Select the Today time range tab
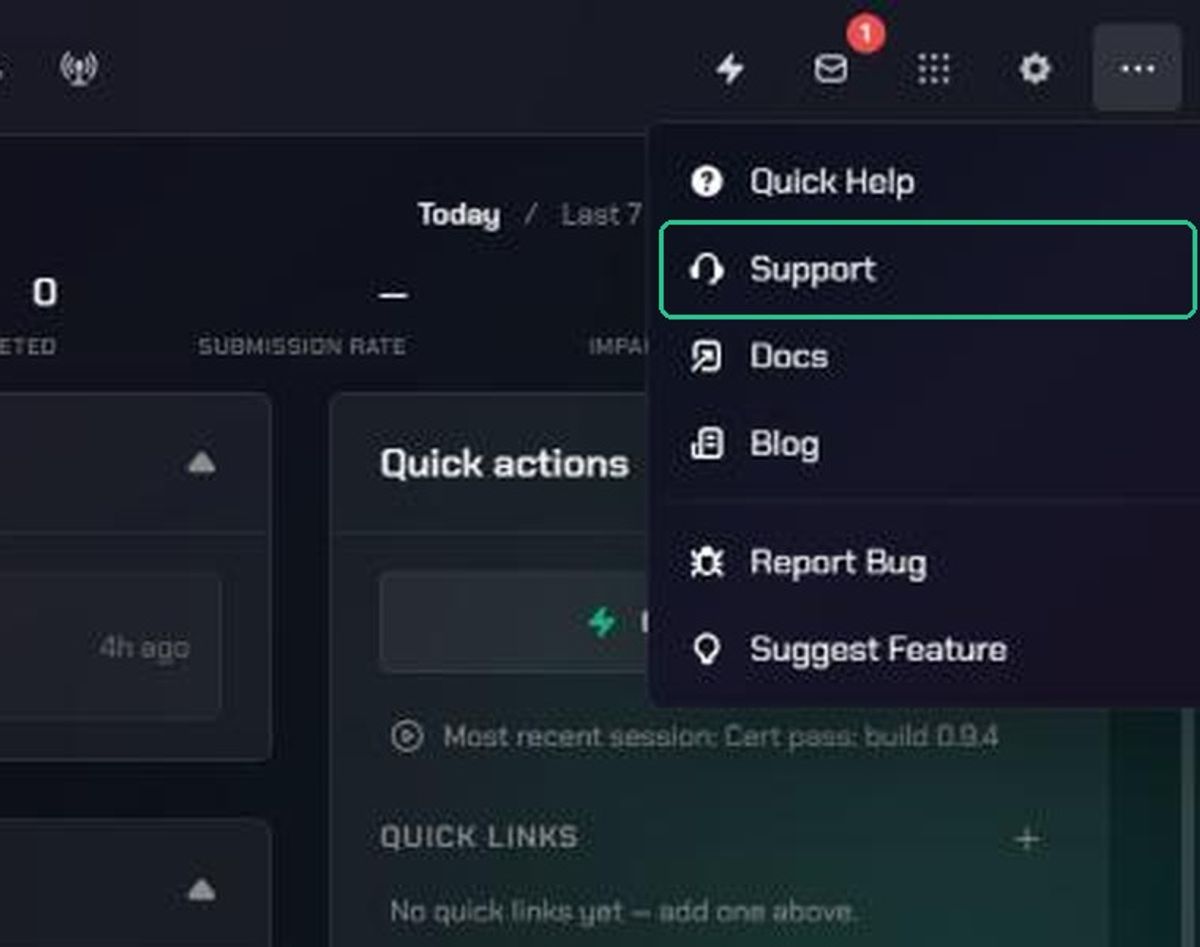Image resolution: width=1200 pixels, height=947 pixels. (x=459, y=215)
